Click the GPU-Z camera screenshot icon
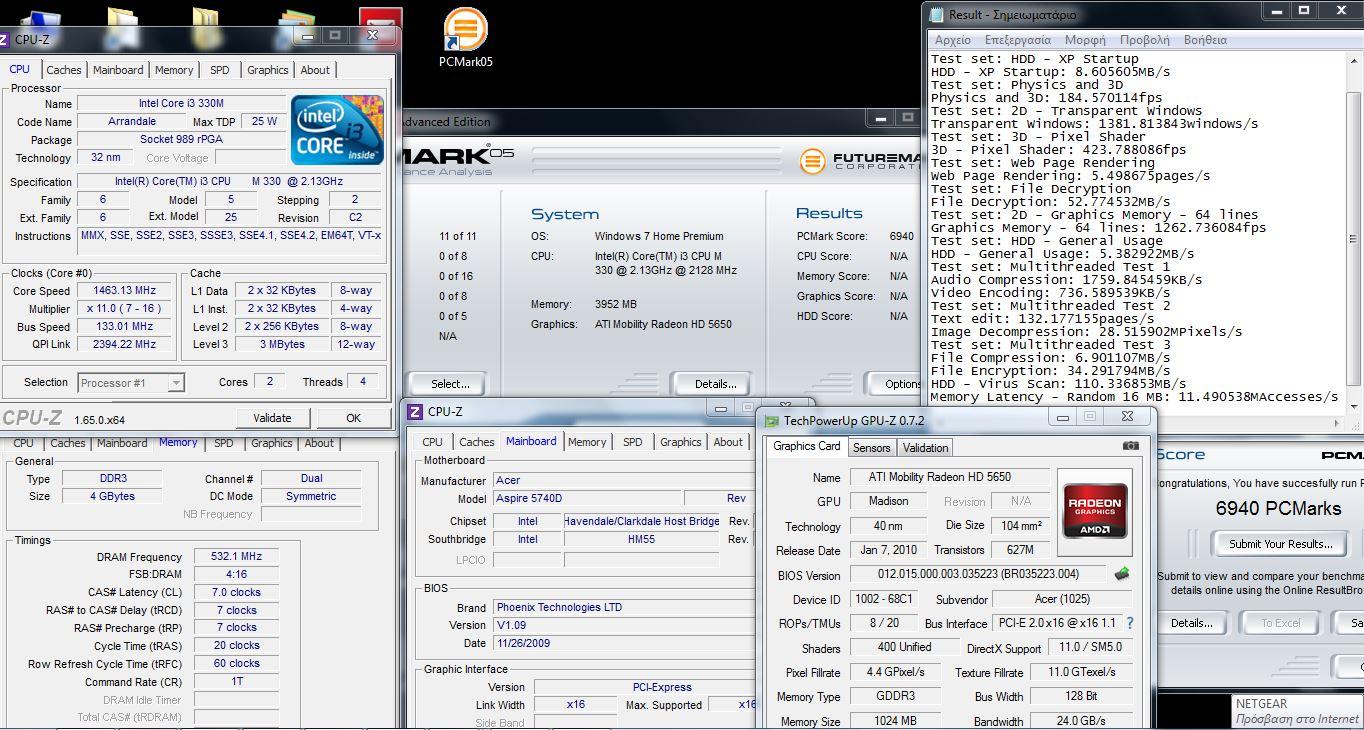 coord(1130,446)
